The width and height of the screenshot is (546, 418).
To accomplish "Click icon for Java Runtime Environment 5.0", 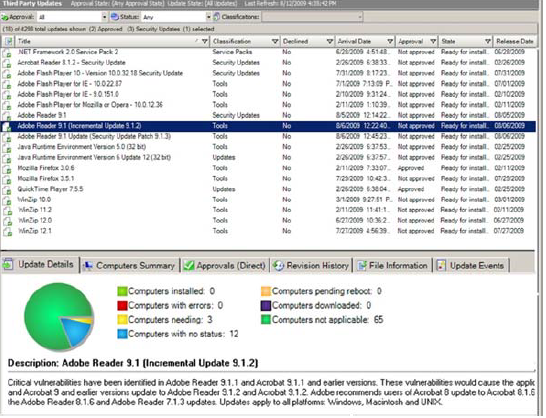I will tap(7, 148).
